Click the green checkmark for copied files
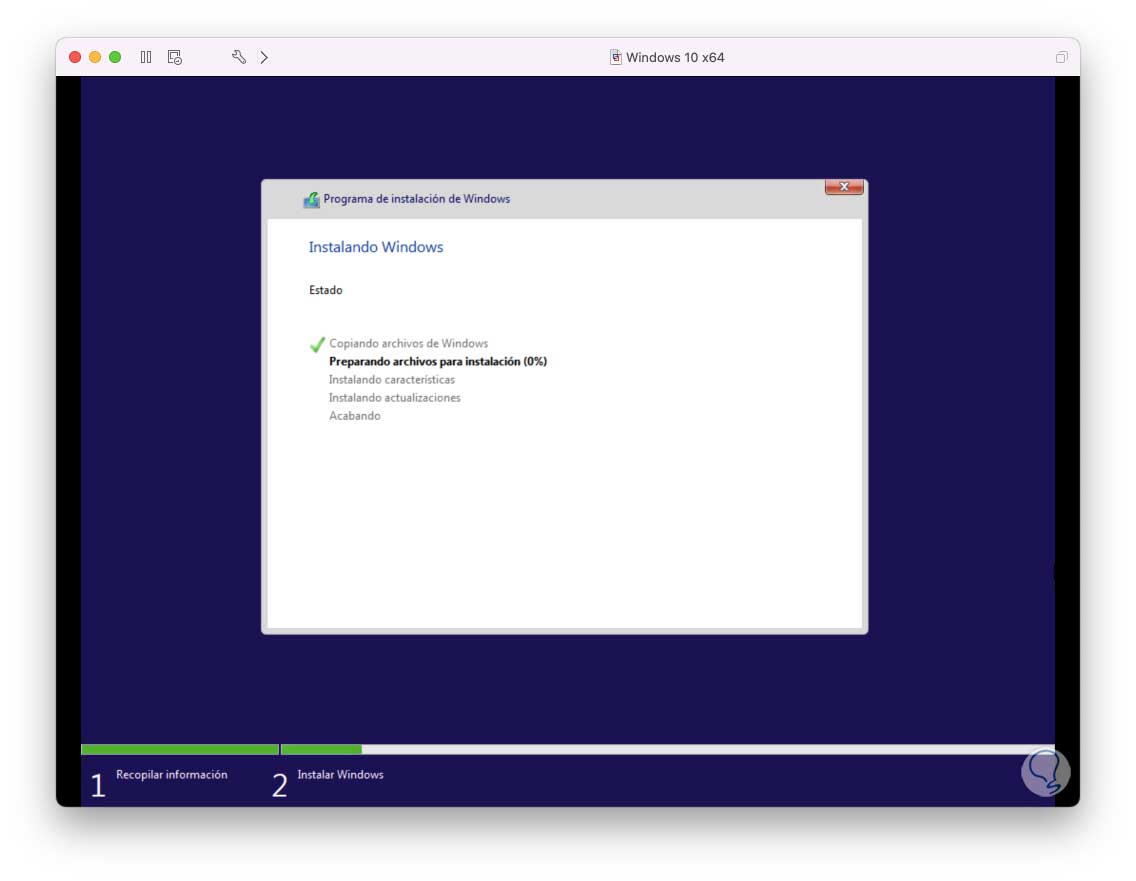 317,344
